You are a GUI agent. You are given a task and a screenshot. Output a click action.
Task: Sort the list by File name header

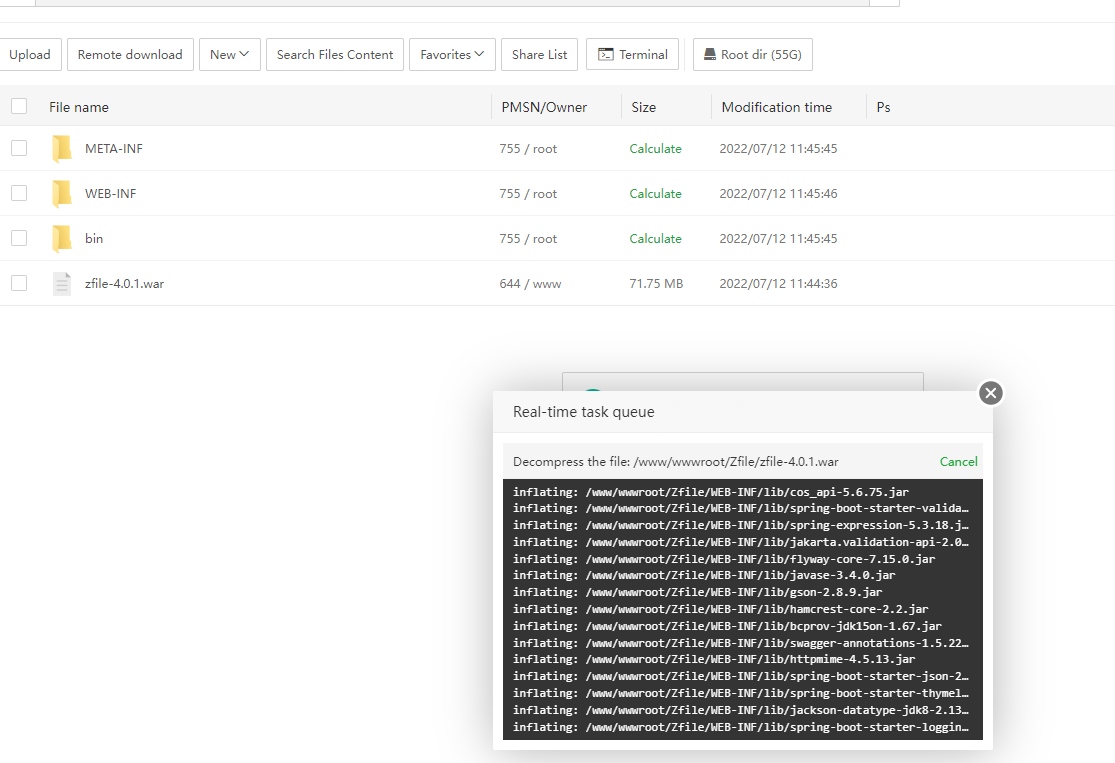pos(79,107)
